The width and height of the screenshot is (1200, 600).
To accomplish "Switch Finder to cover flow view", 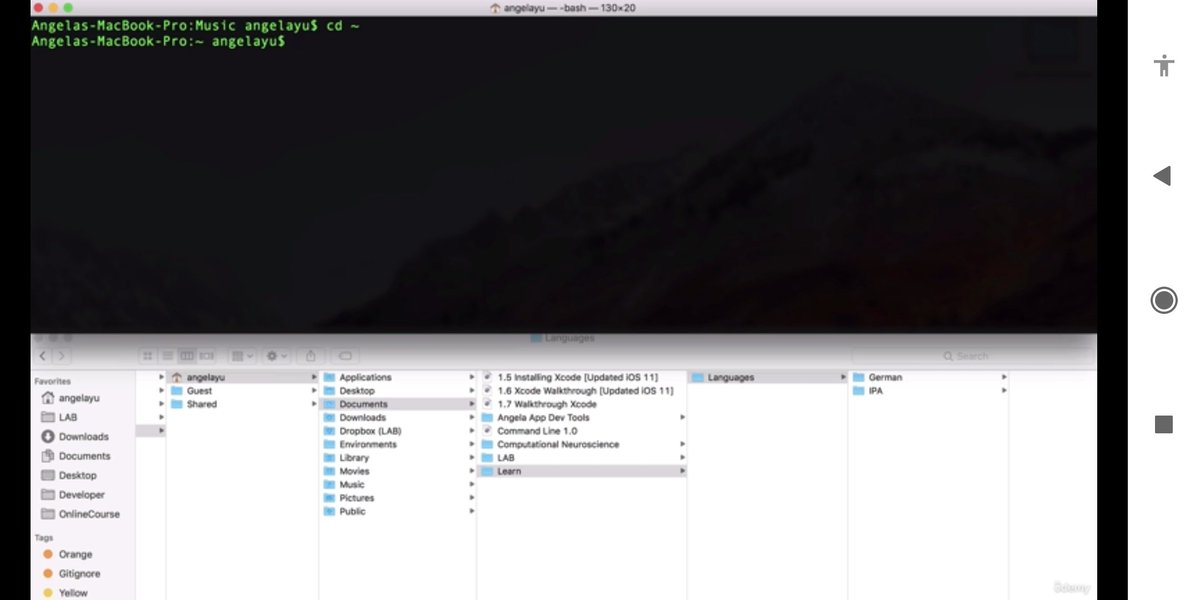I will pos(207,356).
